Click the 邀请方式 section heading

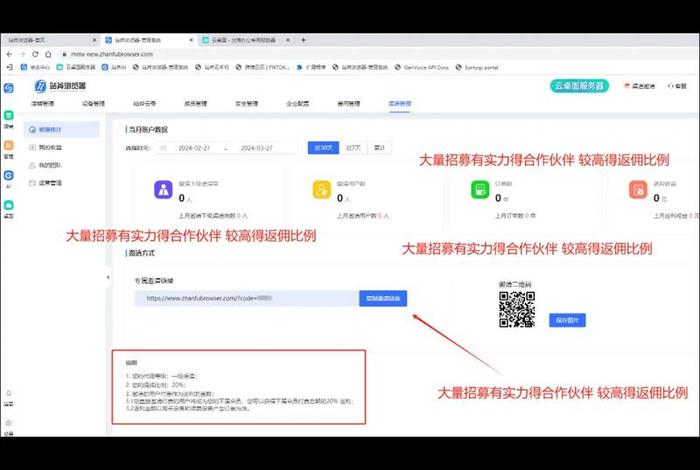[141, 253]
